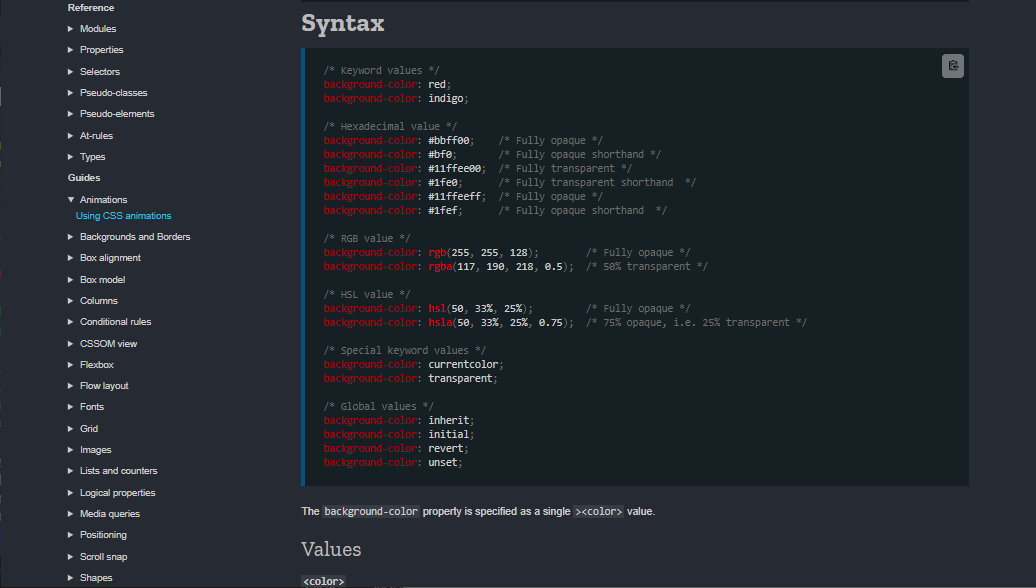Expand the Types section arrow
Viewport: 1036px width, 588px height.
click(x=71, y=157)
